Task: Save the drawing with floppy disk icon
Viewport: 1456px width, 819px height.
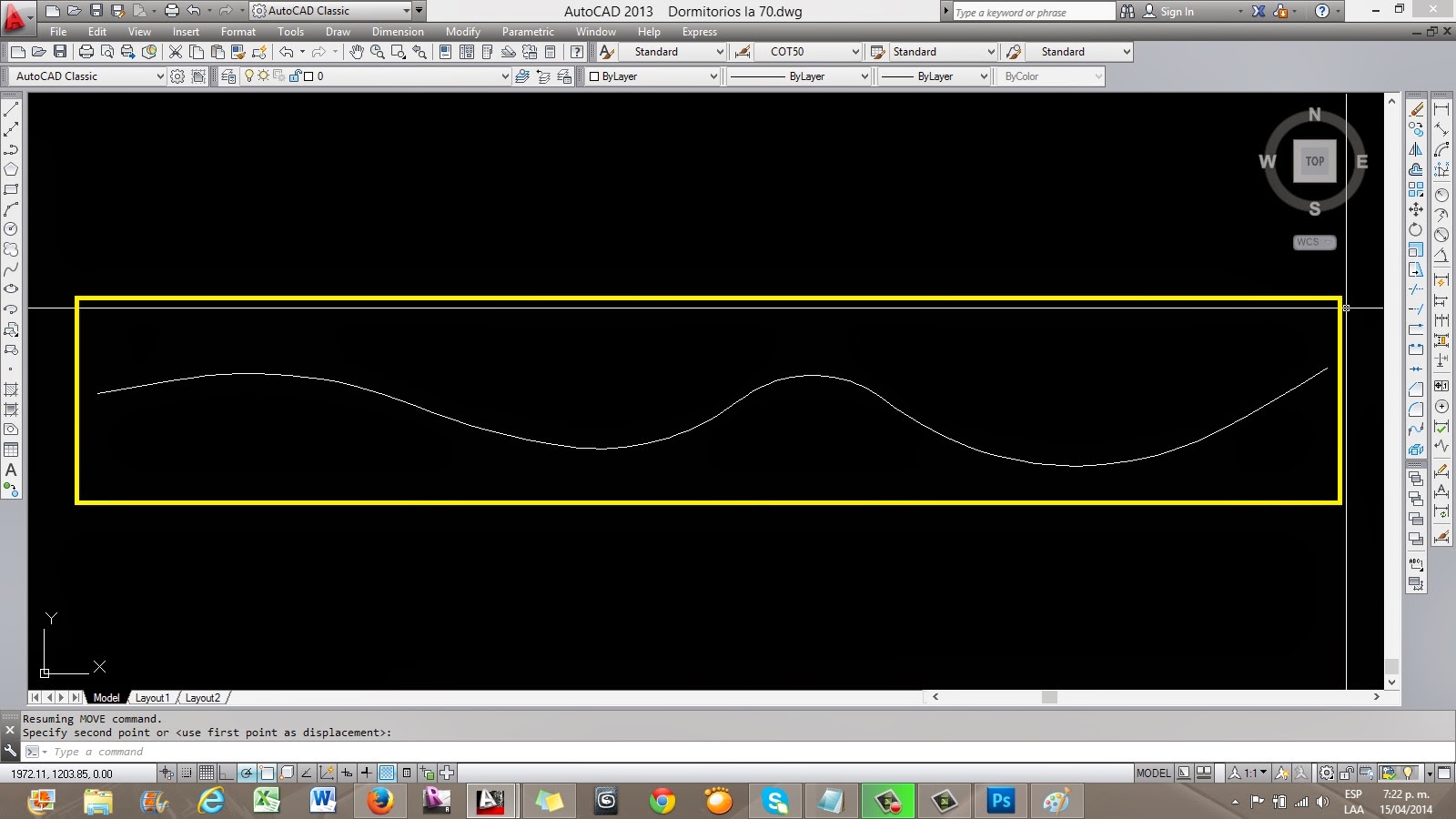Action: pos(60,52)
